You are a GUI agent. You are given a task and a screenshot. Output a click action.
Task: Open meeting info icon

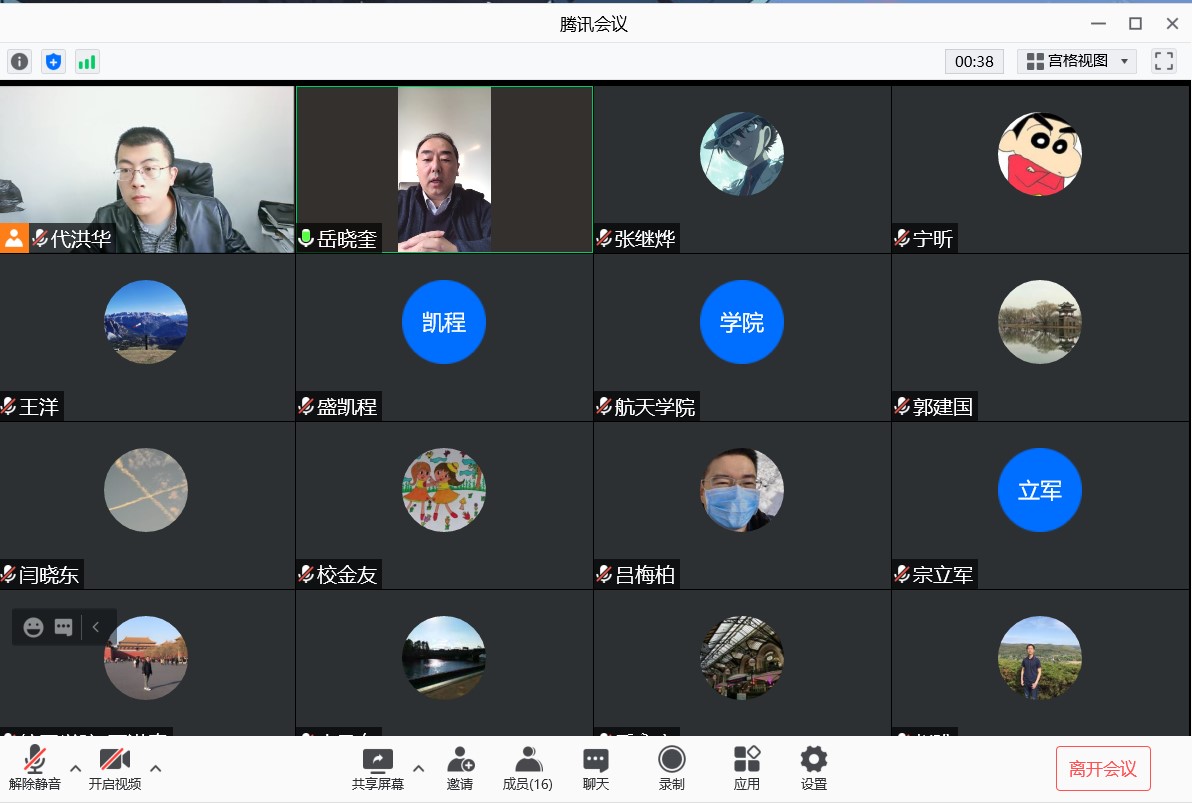(20, 62)
